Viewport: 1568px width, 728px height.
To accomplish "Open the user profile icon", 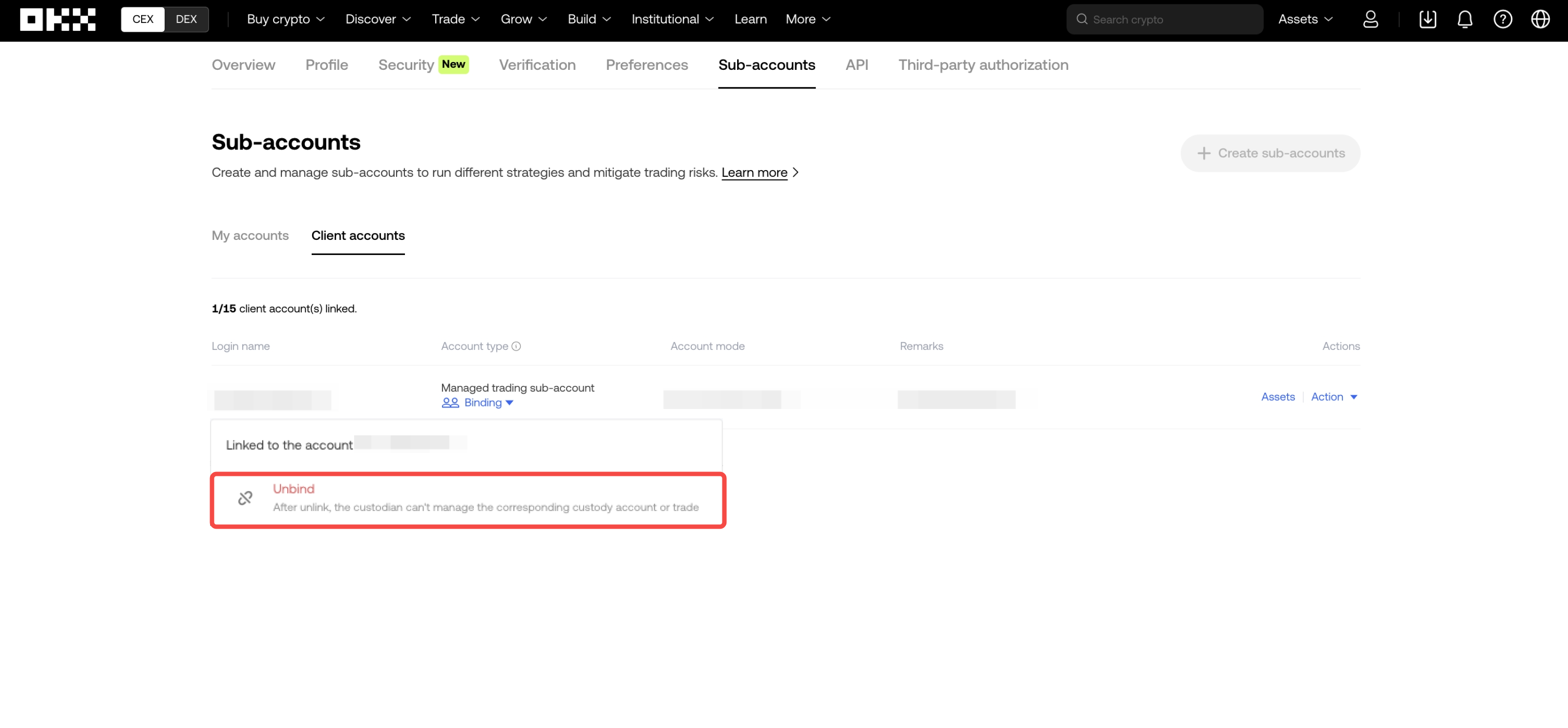I will coord(1370,20).
